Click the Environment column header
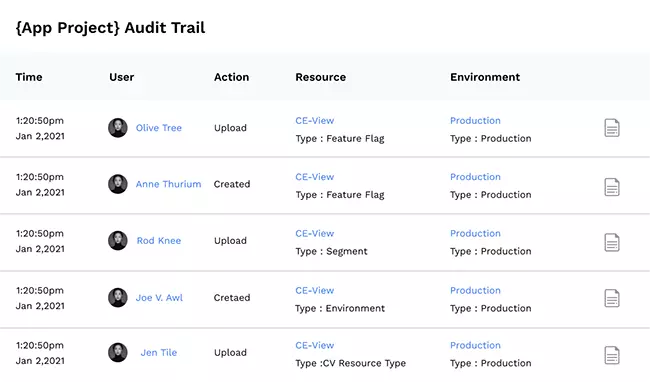The image size is (650, 382). click(485, 77)
